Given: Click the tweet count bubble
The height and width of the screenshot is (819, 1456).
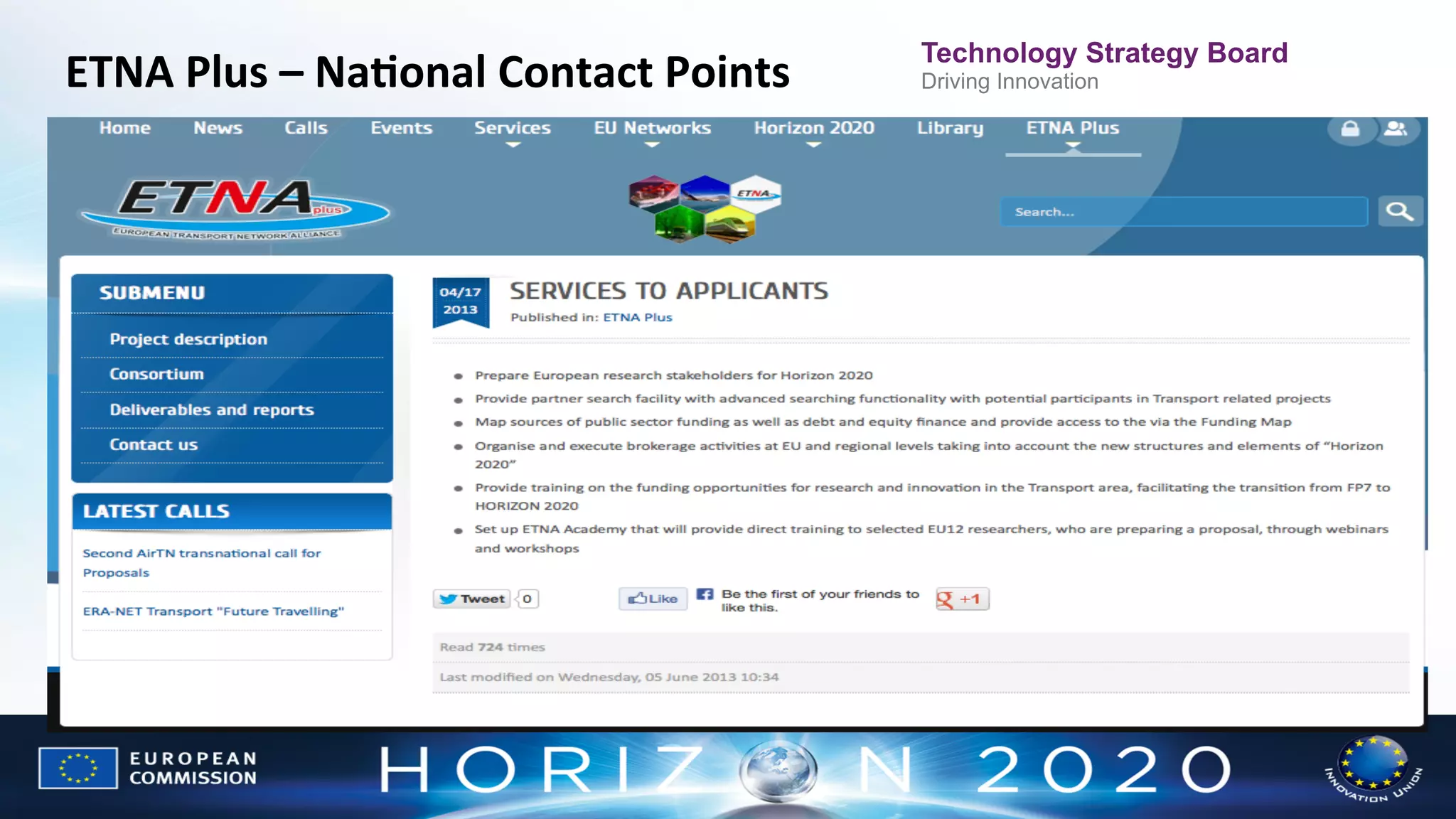Looking at the screenshot, I should pos(527,599).
